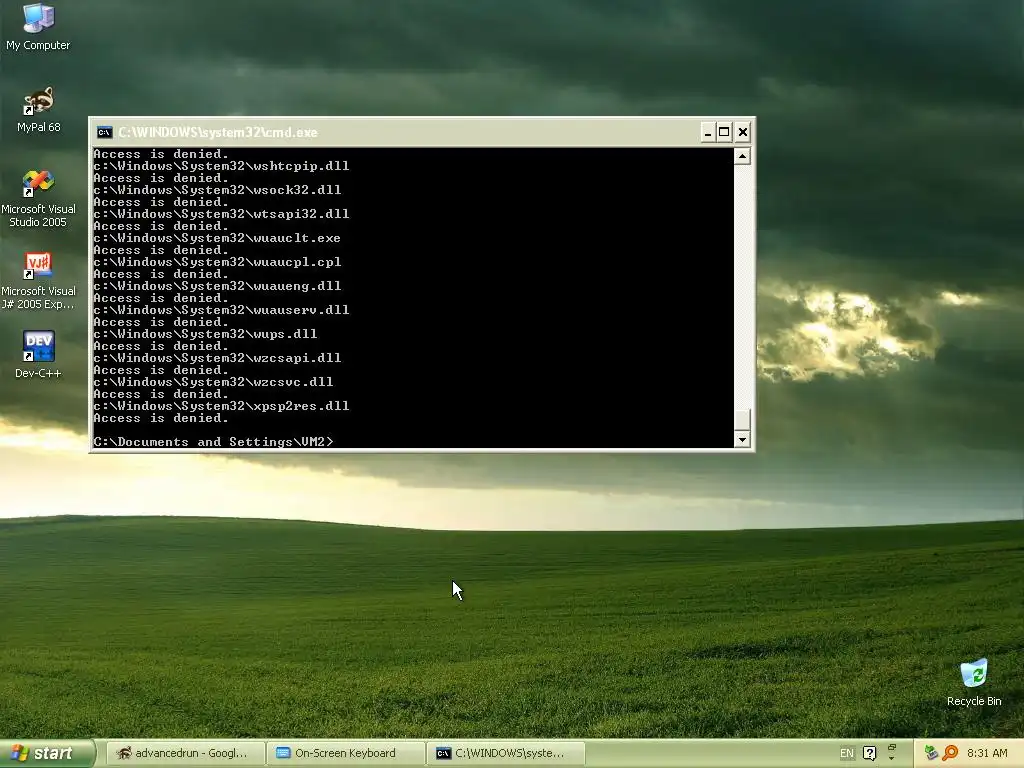Open the EN language bar indicator
This screenshot has height=768, width=1024.
tap(846, 753)
